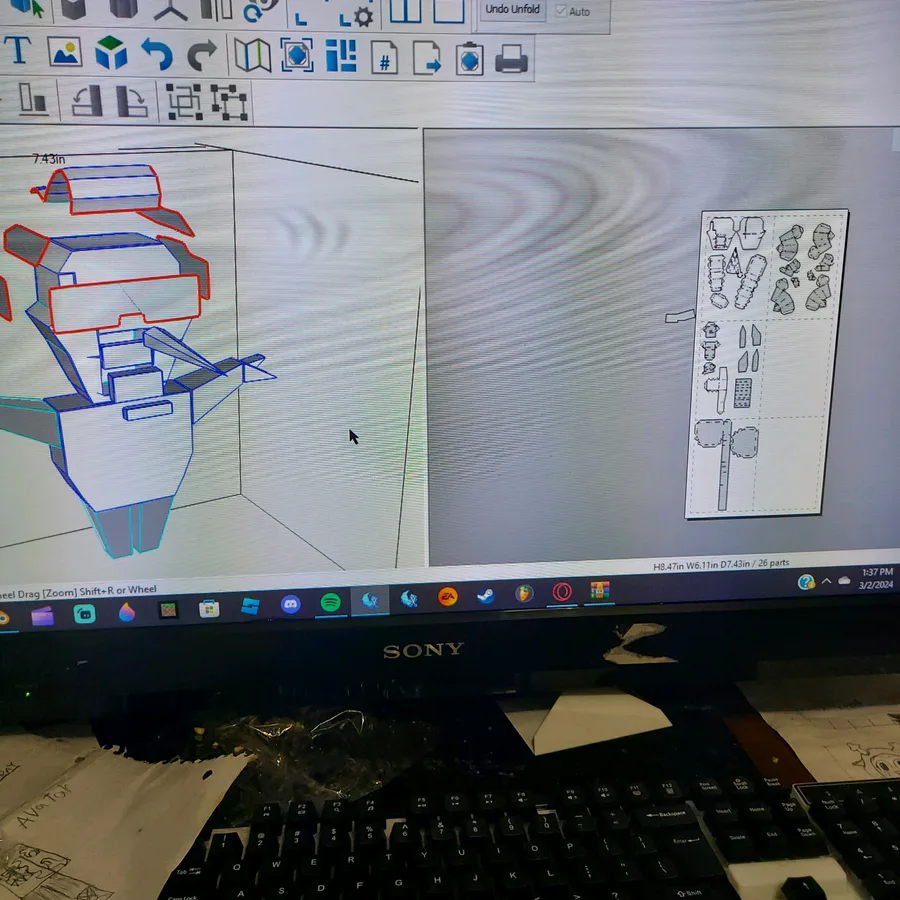The width and height of the screenshot is (900, 900).
Task: Click the blue arrange parts icon
Action: pyautogui.click(x=341, y=56)
